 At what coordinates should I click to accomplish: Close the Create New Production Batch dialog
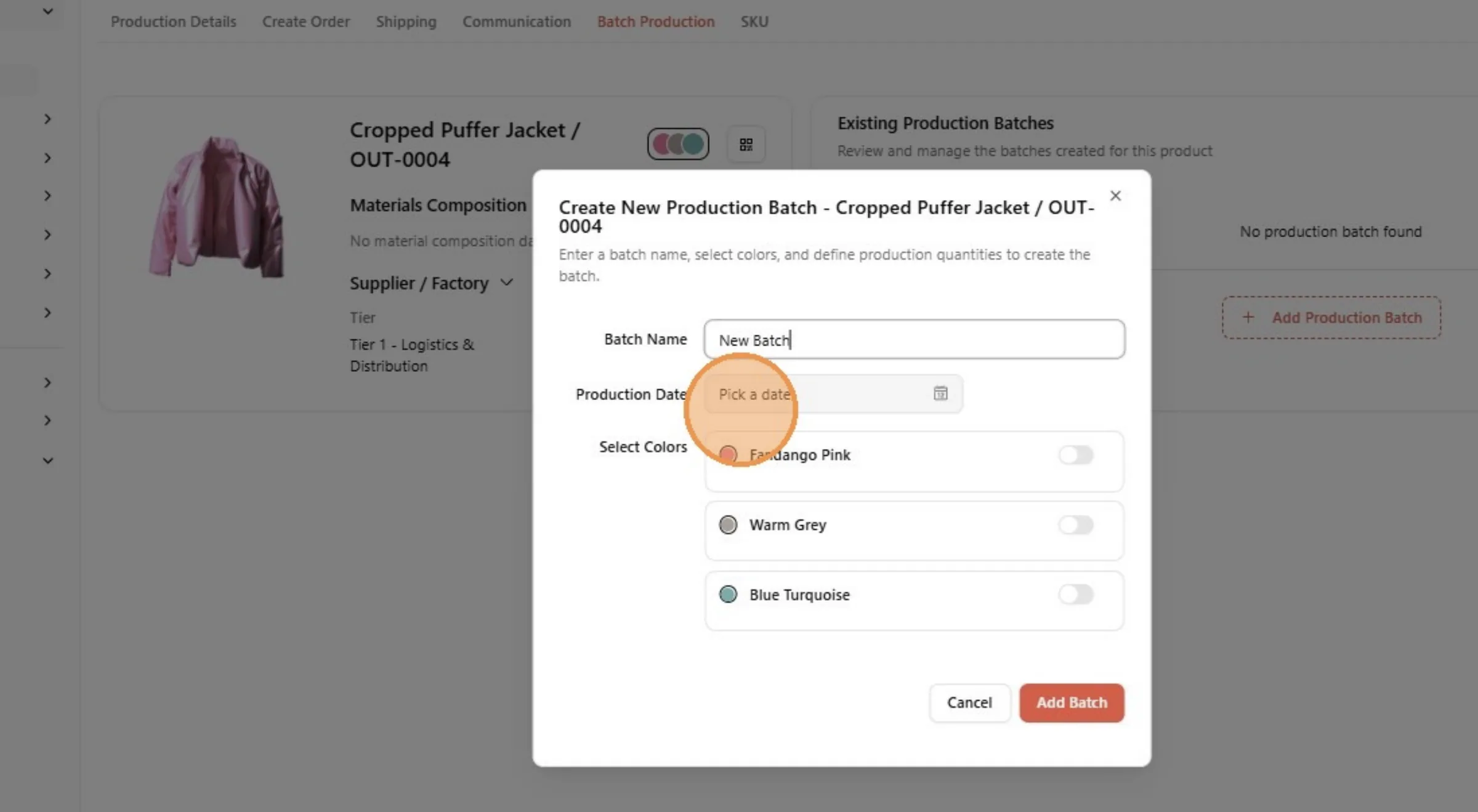click(x=1115, y=196)
